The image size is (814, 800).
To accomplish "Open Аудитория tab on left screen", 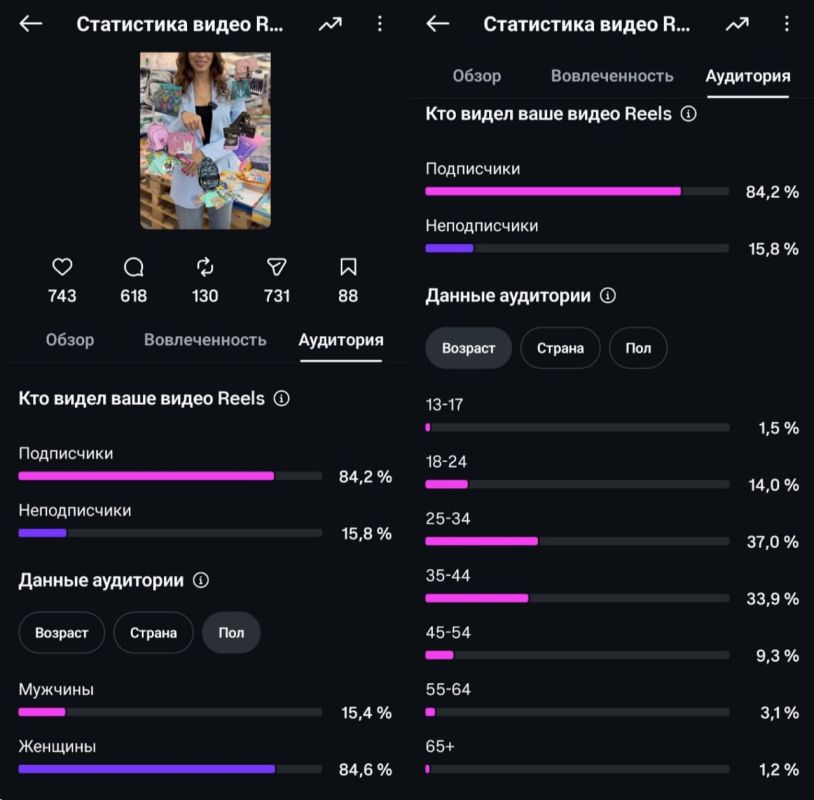I will [x=341, y=340].
